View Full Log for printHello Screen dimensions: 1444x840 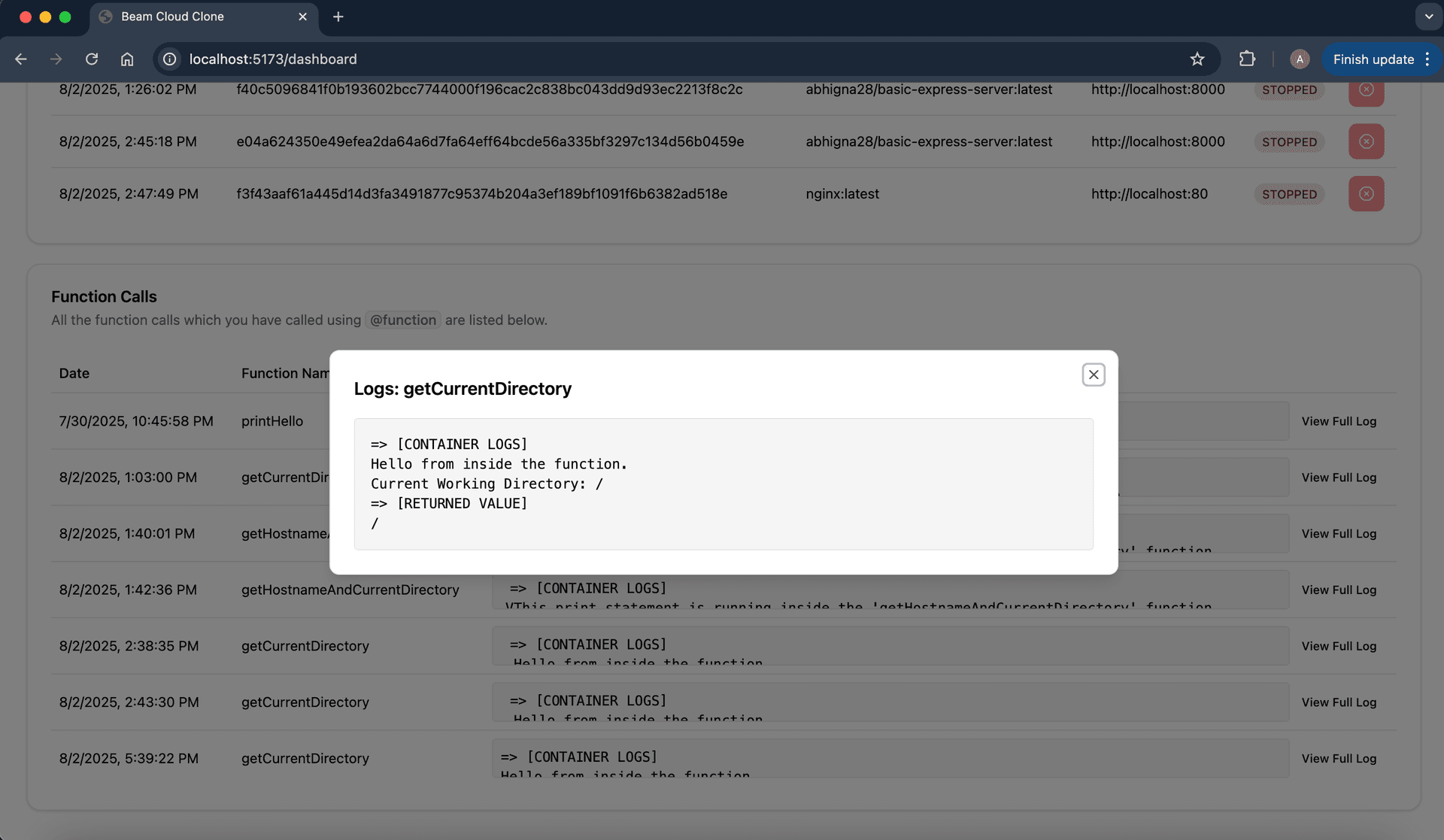[x=1339, y=421]
